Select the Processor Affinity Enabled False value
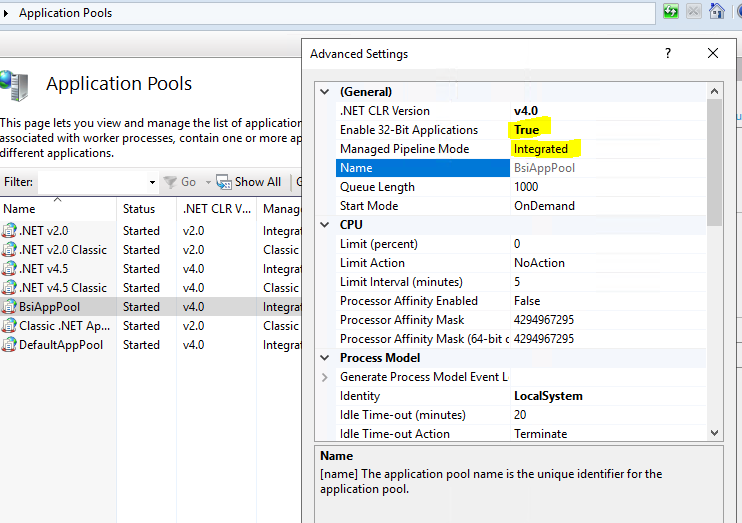This screenshot has height=523, width=742. click(x=526, y=301)
